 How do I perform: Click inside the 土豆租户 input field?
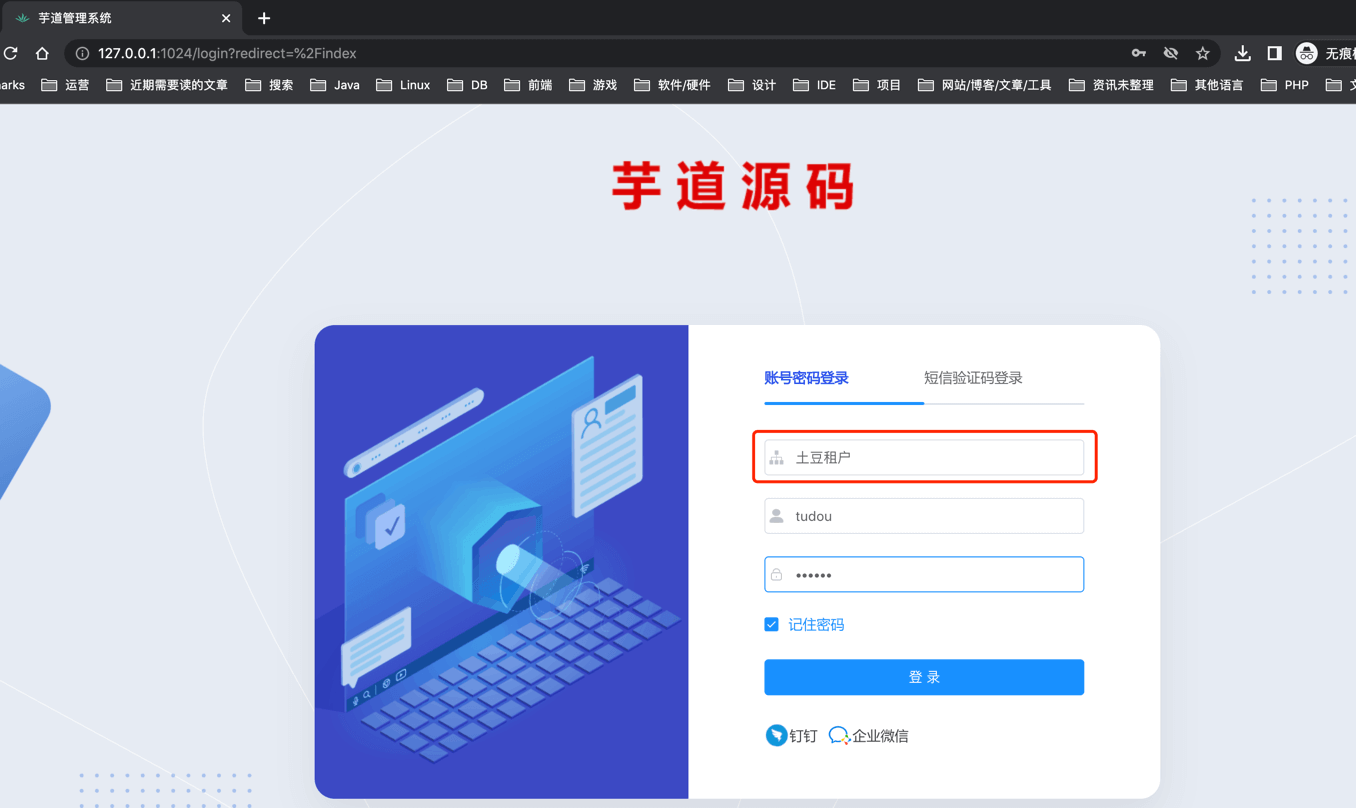[930, 457]
